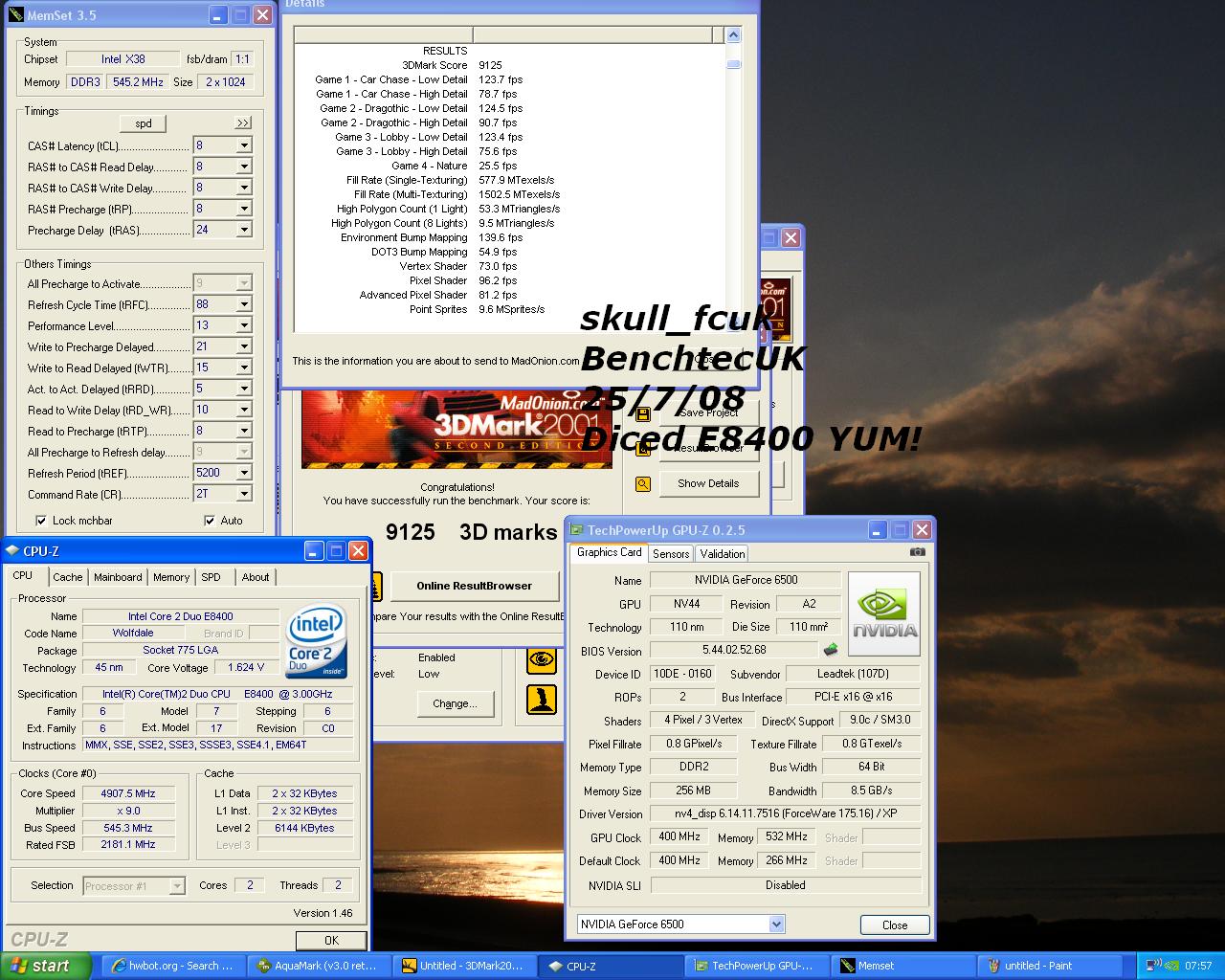This screenshot has height=980, width=1225.
Task: Click the GPU Name field showing GeForce 6500
Action: (746, 580)
